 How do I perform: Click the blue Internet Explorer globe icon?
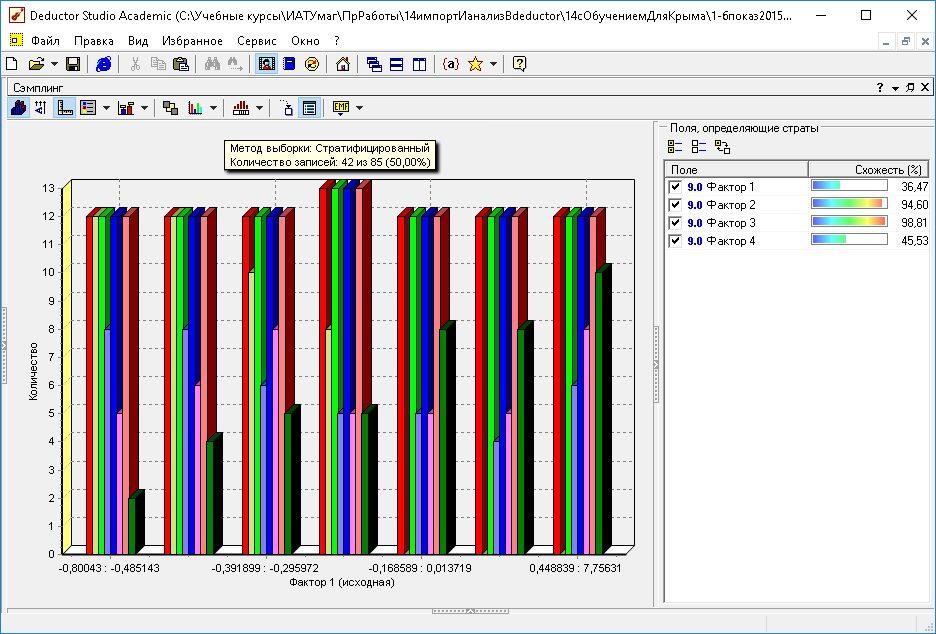(104, 64)
